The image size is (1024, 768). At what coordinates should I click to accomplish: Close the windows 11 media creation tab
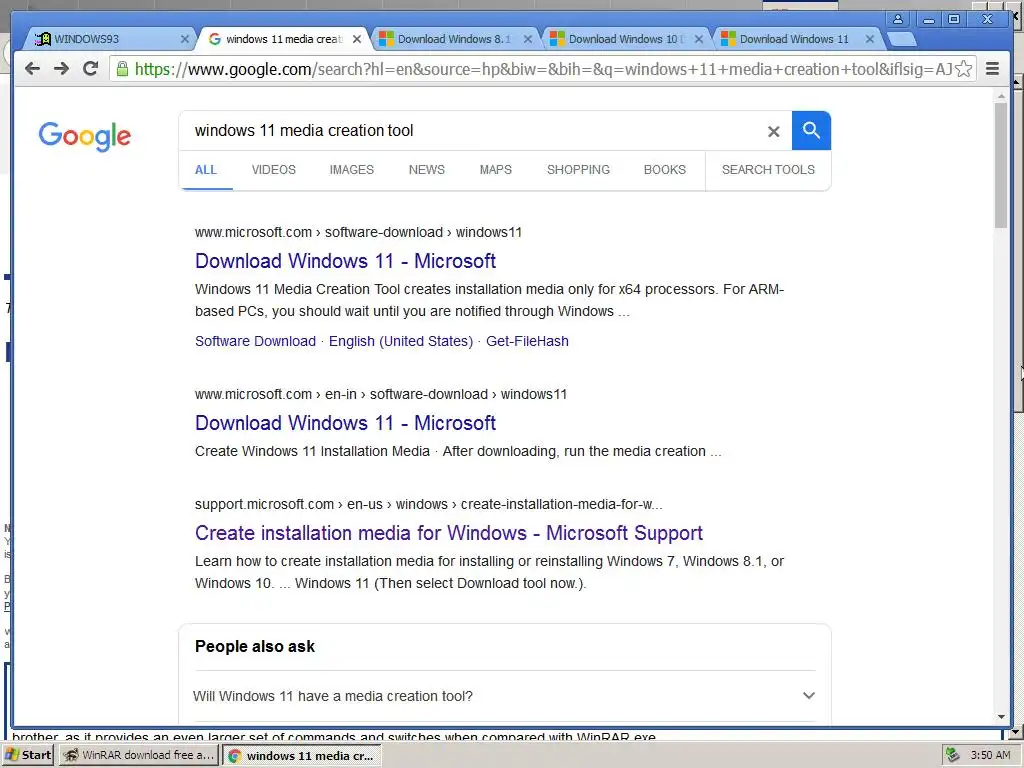pyautogui.click(x=357, y=39)
